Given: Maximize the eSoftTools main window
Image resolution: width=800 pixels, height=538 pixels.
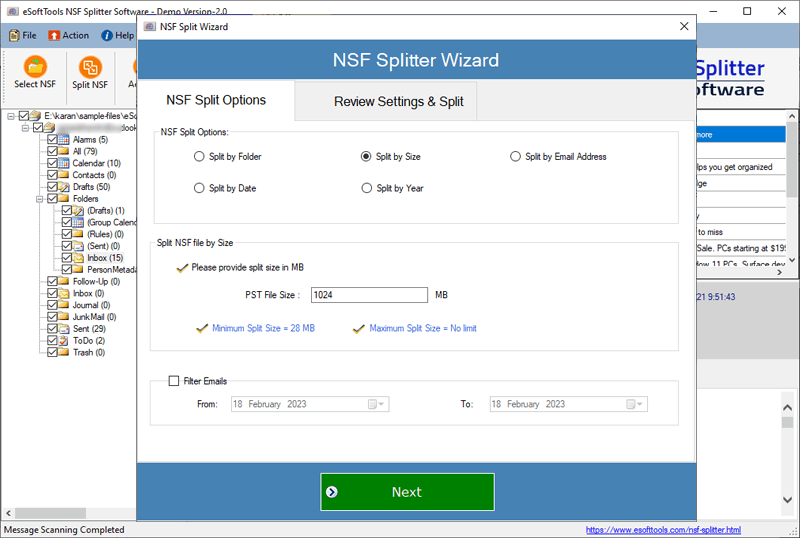Looking at the screenshot, I should pos(747,11).
